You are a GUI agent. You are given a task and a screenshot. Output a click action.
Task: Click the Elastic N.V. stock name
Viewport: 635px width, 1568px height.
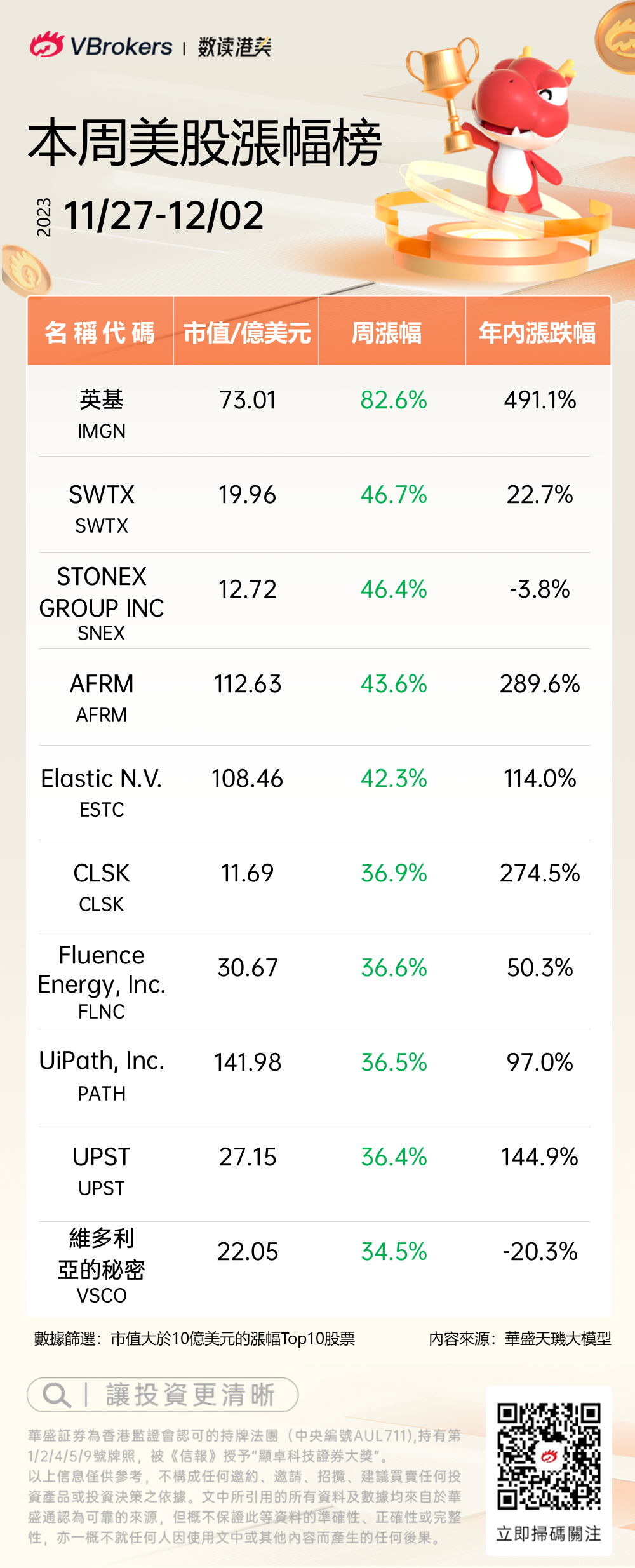coord(102,779)
